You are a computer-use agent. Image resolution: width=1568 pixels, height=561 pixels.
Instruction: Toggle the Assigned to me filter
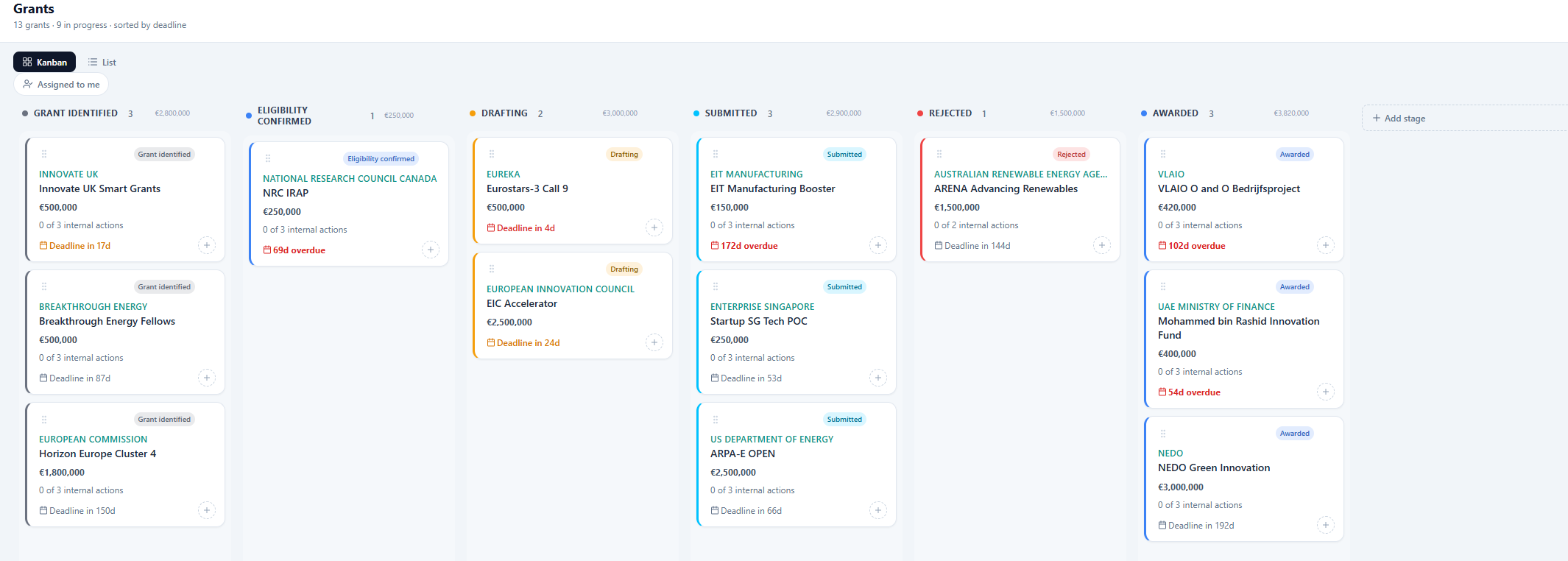point(61,85)
